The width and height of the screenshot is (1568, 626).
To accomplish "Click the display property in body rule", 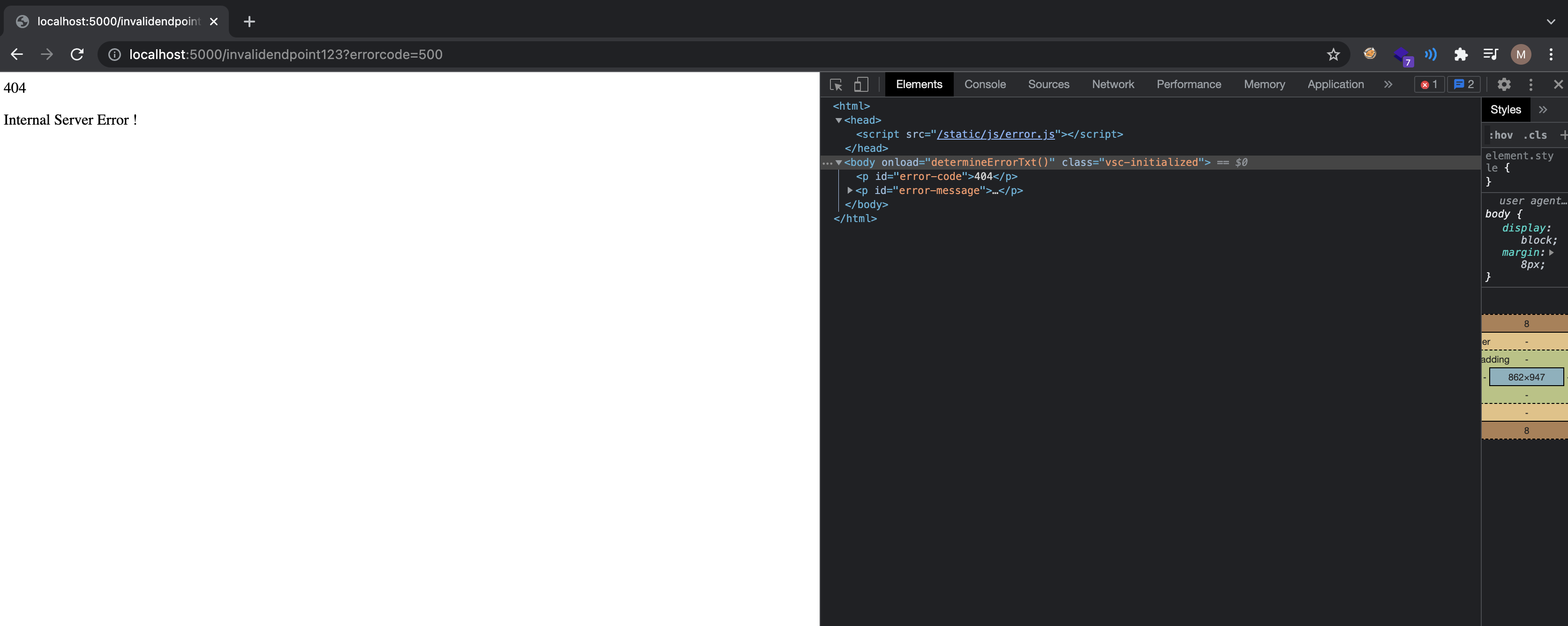I will tap(1524, 228).
